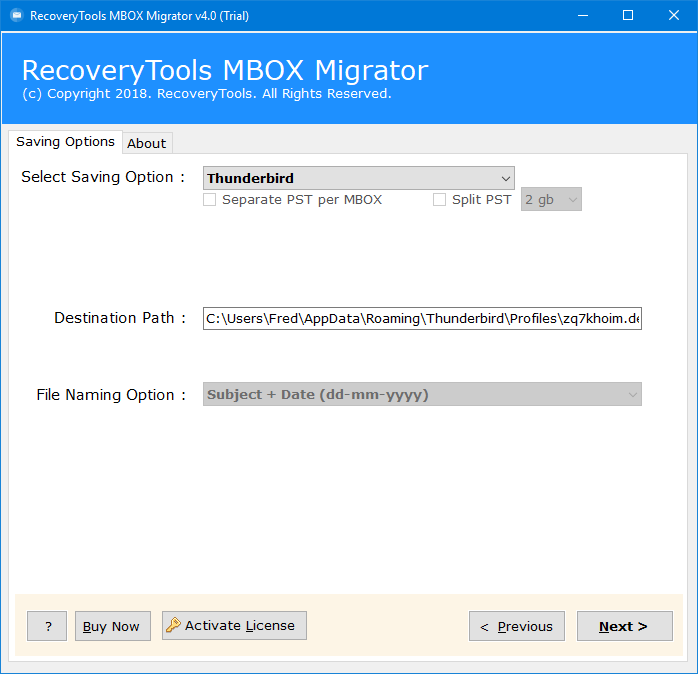Click the Destination Path label
The image size is (698, 674).
[x=120, y=318]
